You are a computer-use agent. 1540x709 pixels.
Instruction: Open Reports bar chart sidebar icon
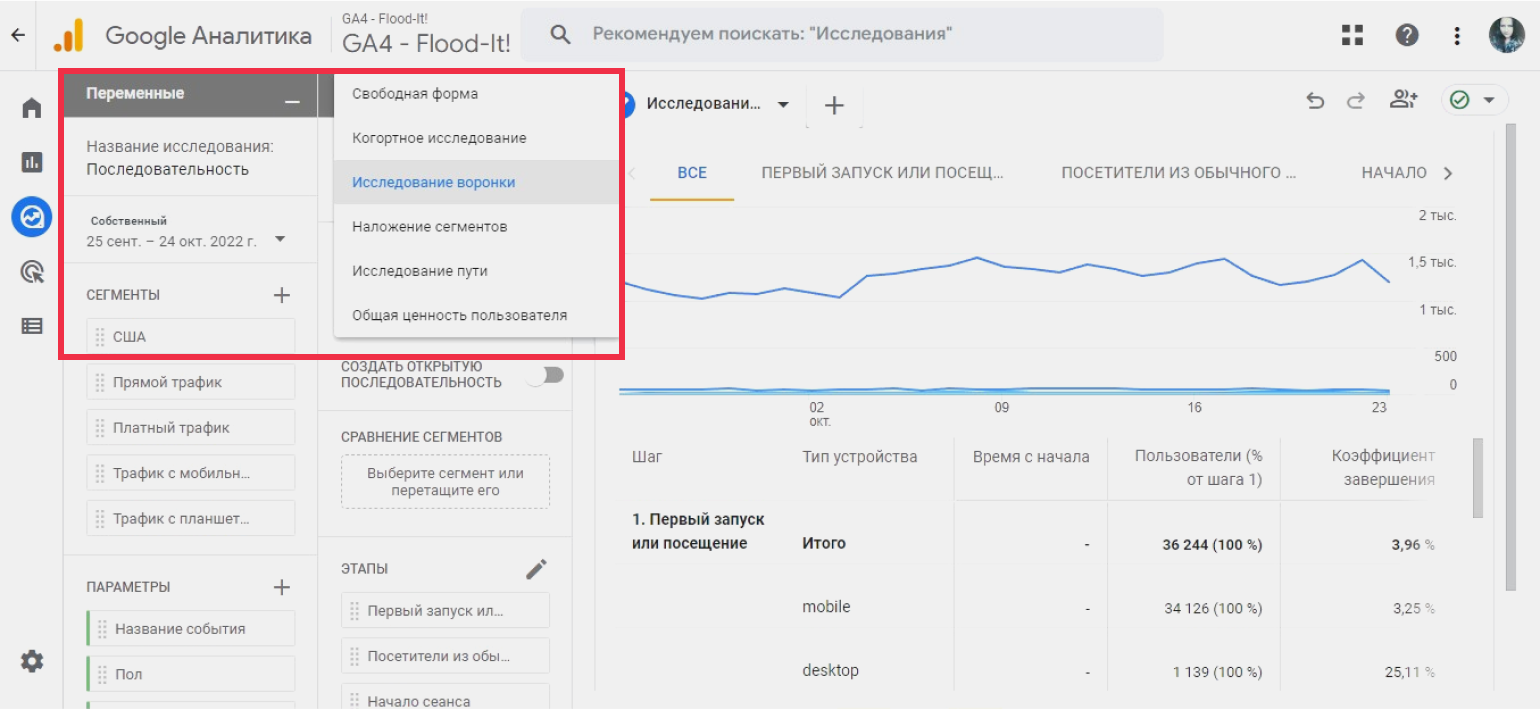[32, 161]
